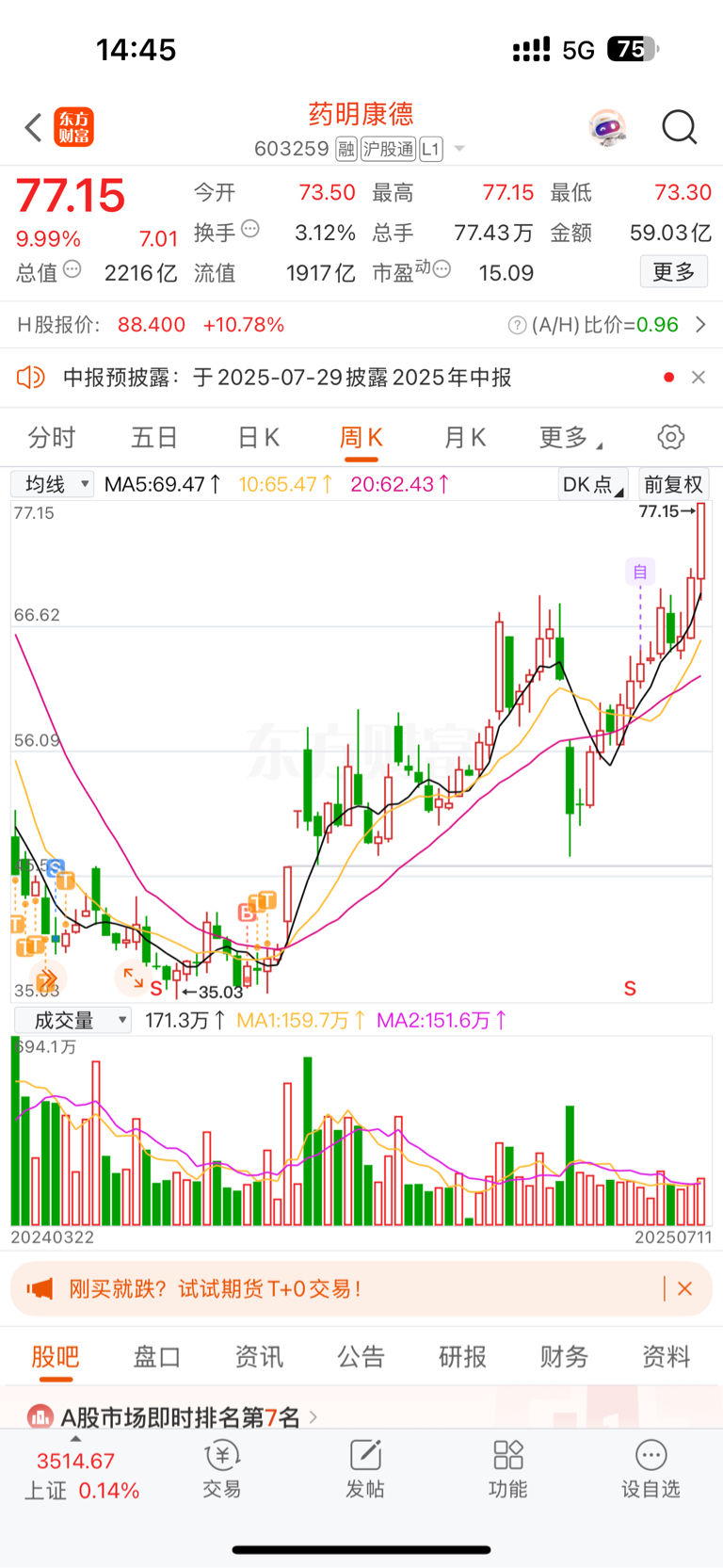Click the 更多 quote details button
The width and height of the screenshot is (723, 1568).
tap(674, 272)
